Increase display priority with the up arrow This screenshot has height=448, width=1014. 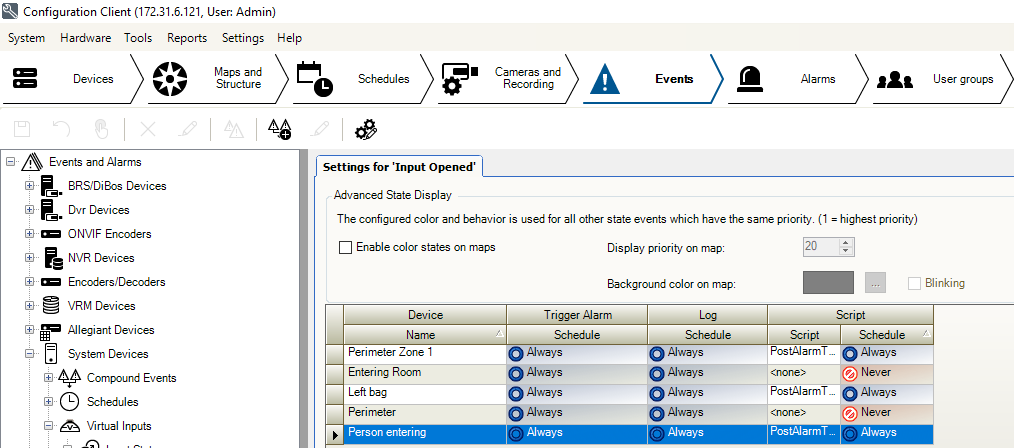tap(846, 242)
